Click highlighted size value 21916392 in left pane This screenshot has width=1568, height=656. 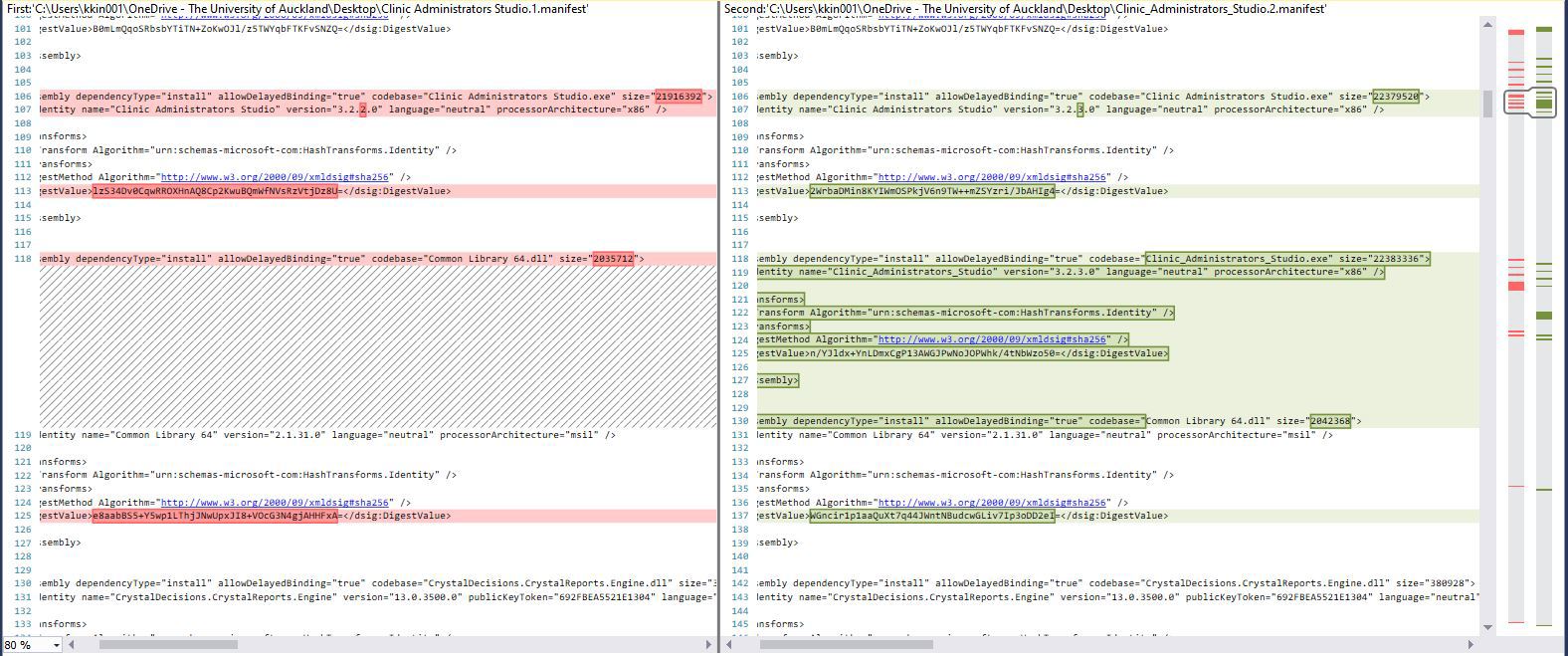pyautogui.click(x=680, y=97)
